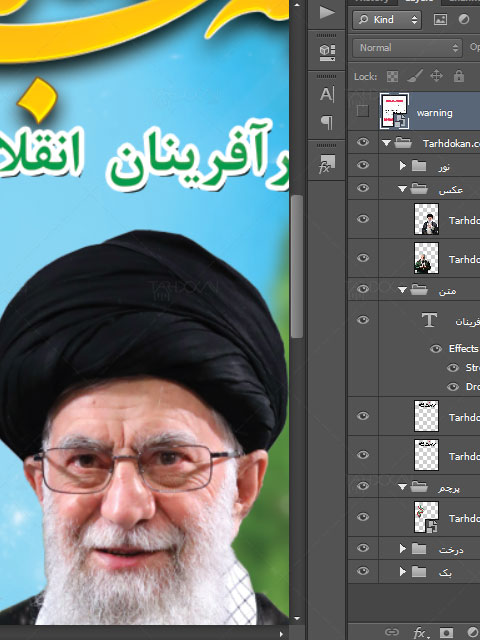Click the 'Effects' label under text layer

coord(463,348)
